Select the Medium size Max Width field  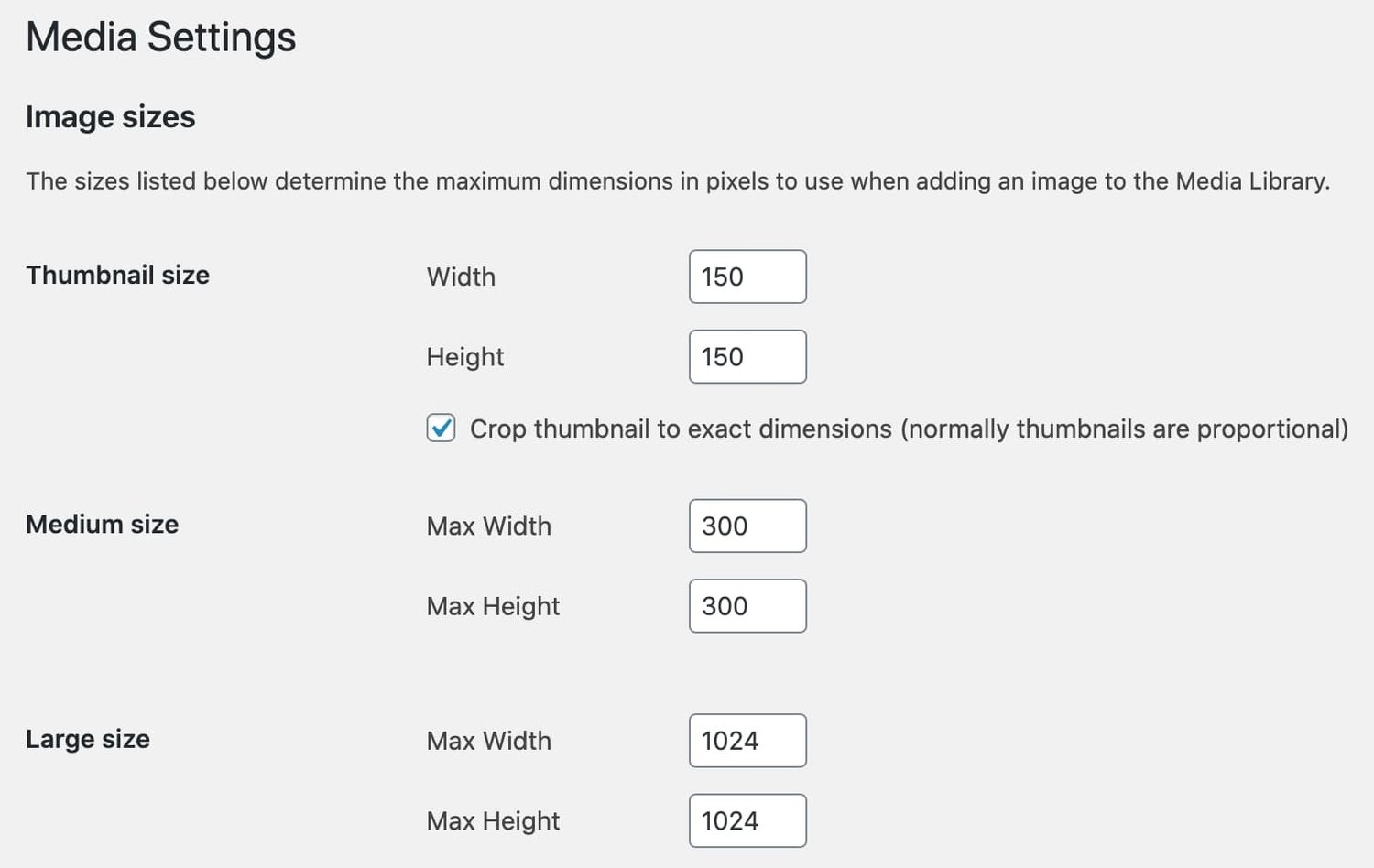coord(747,526)
